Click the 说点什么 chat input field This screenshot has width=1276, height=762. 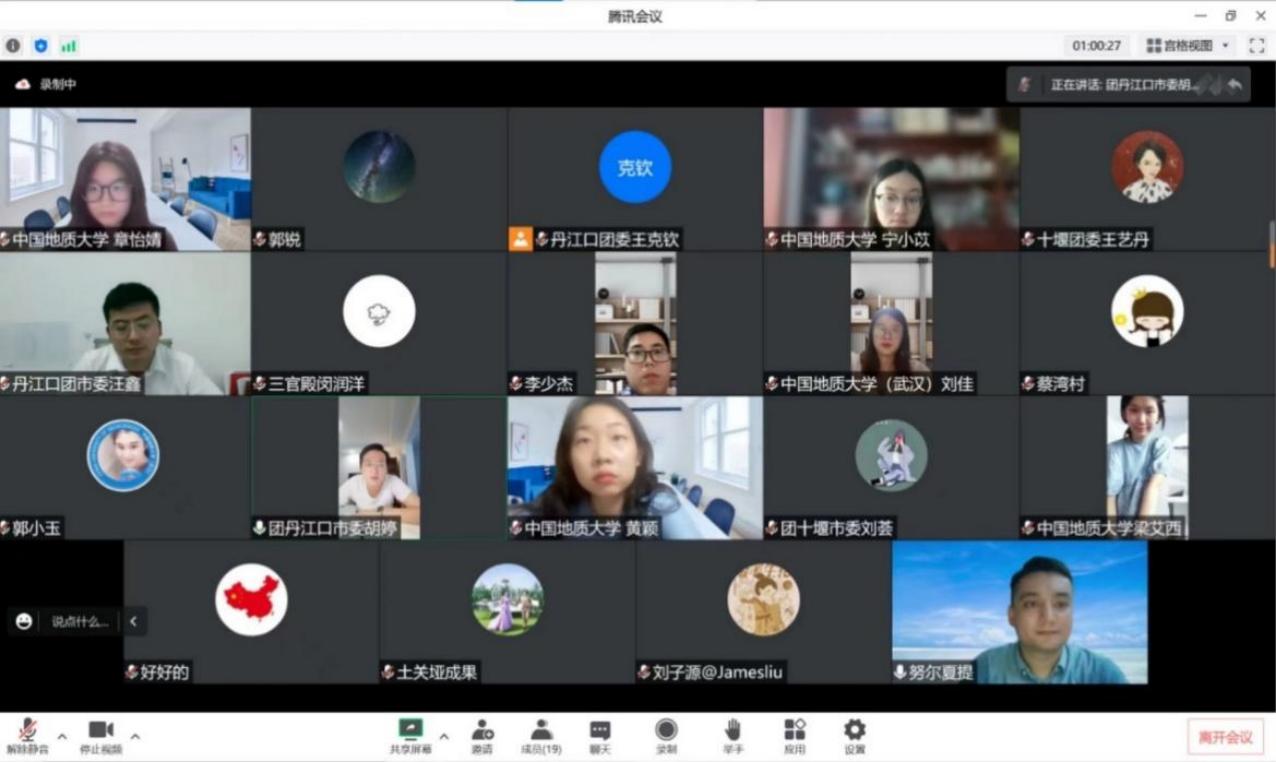pos(79,621)
